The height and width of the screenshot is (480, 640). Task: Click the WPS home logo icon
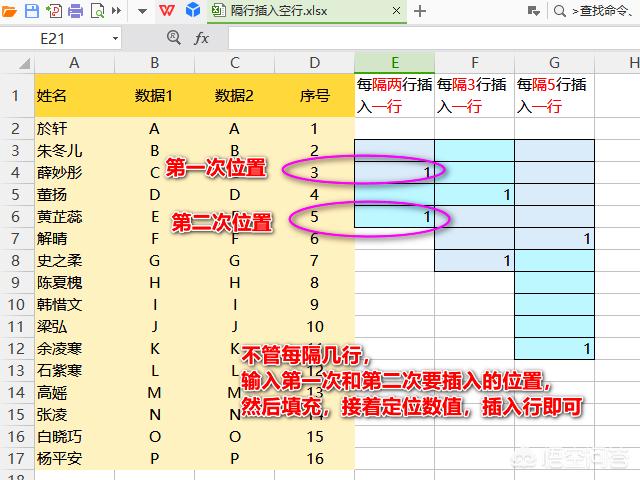click(167, 11)
